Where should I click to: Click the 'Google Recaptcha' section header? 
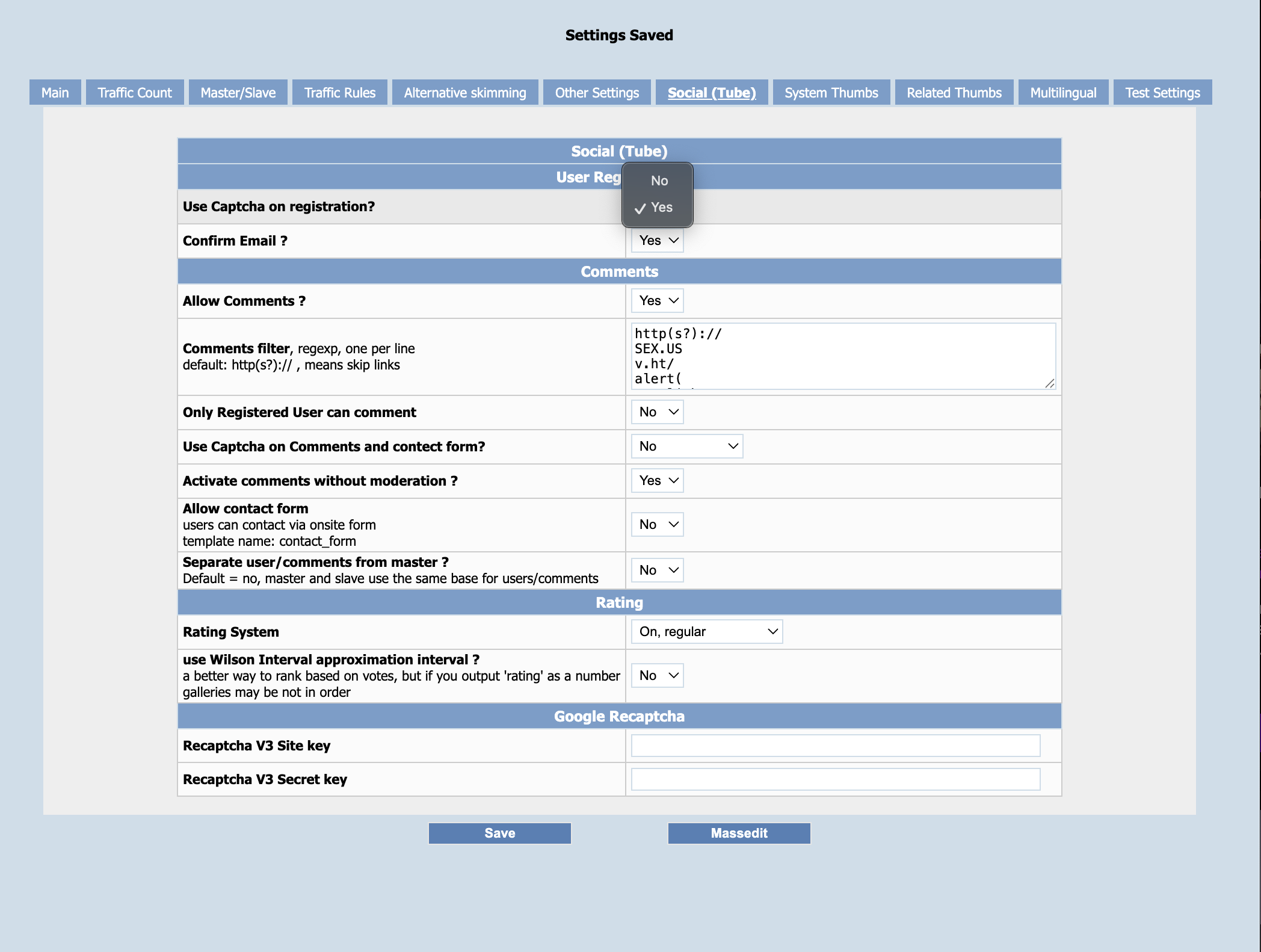619,716
